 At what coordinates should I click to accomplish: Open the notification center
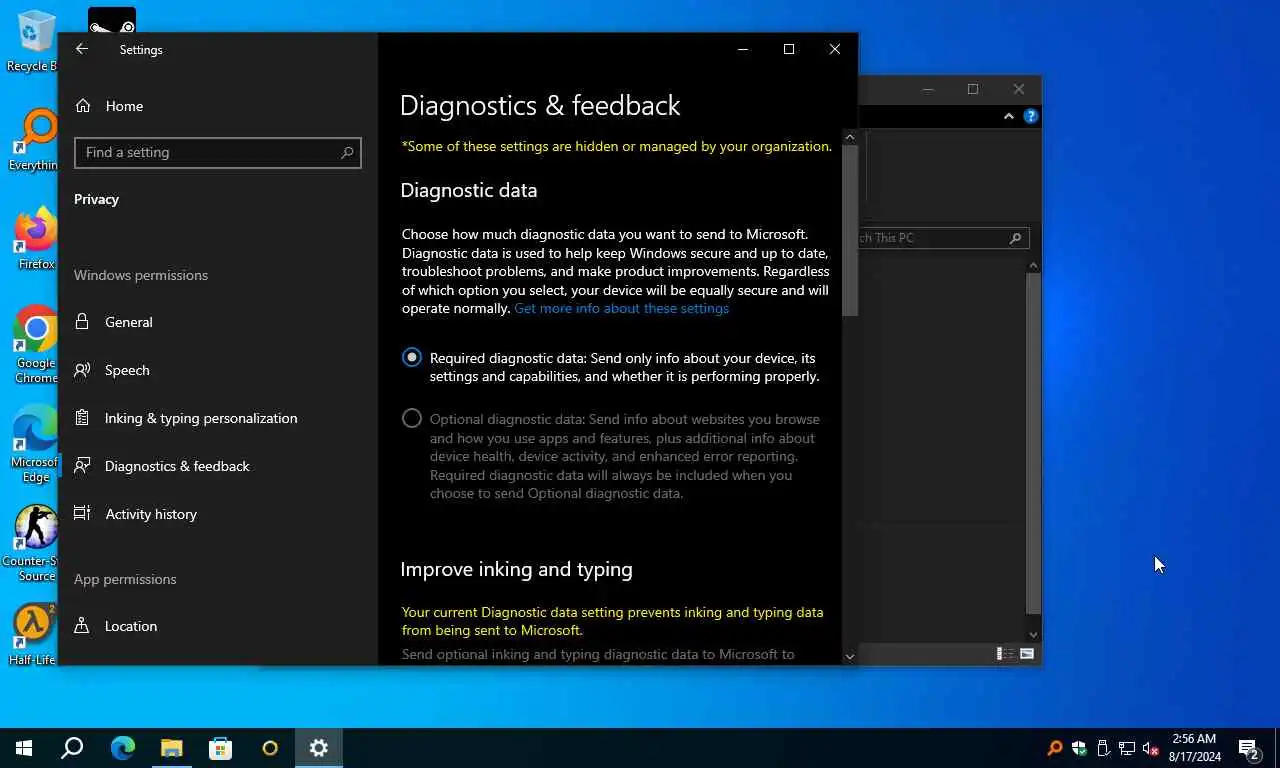click(1248, 748)
